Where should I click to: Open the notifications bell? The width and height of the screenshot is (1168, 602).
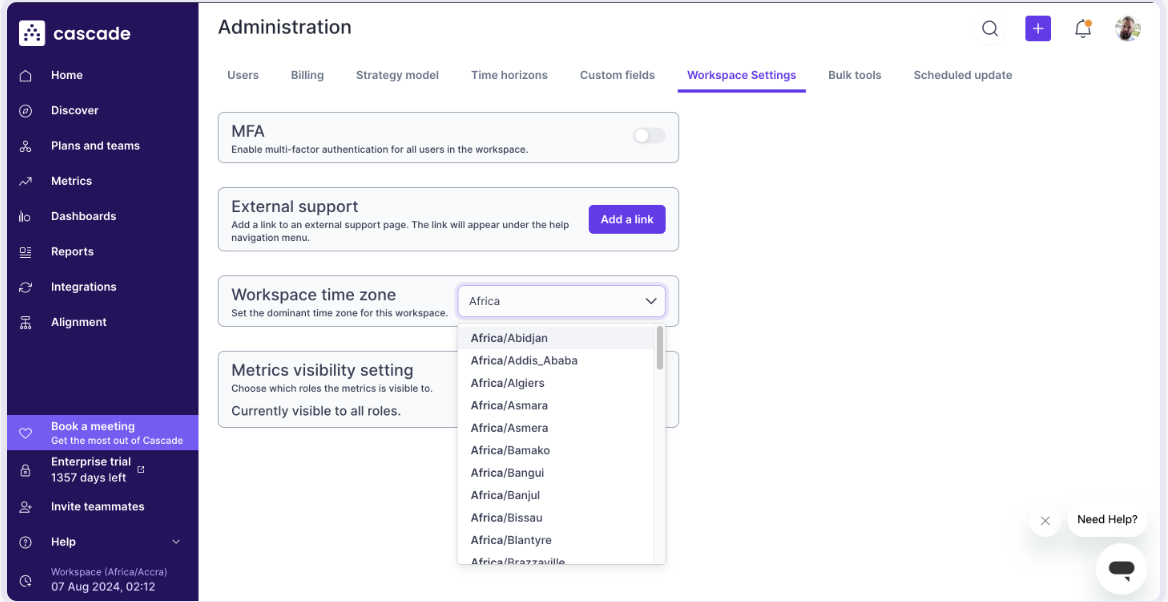coord(1082,29)
